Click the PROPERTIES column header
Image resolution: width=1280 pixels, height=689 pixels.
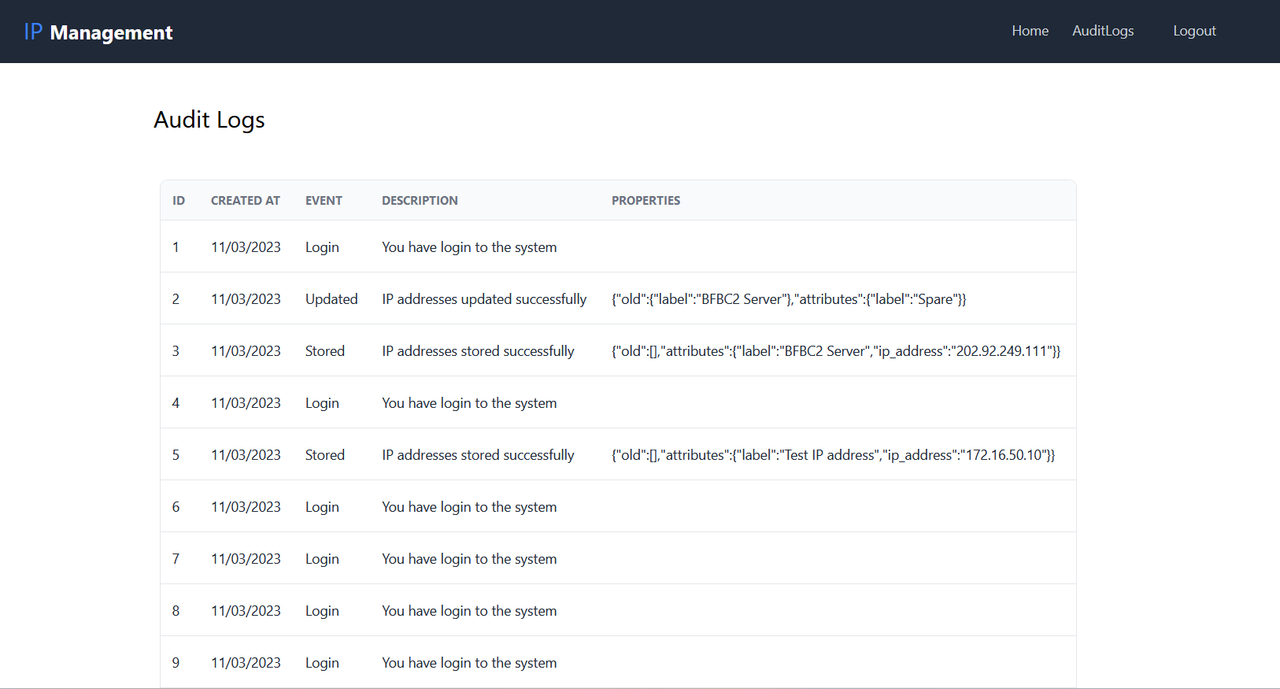click(x=646, y=200)
